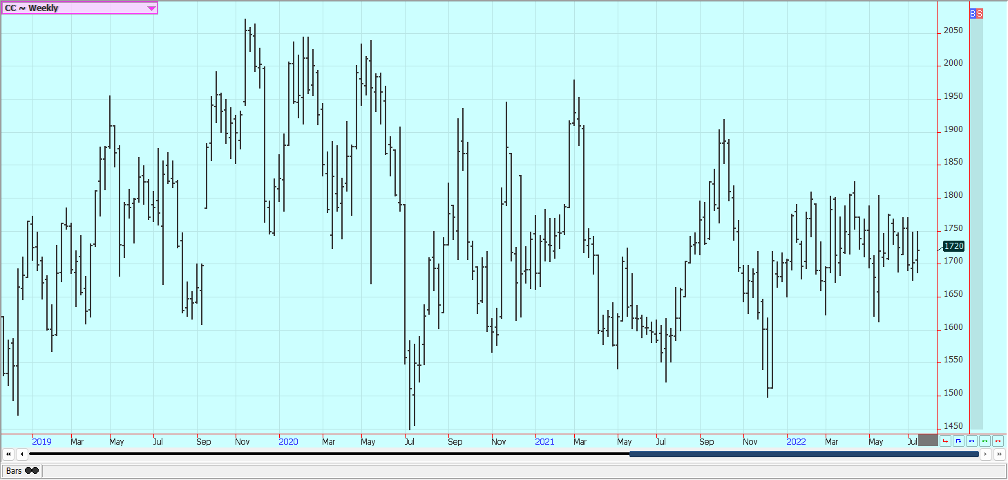Viewport: 1008px width, 480px height.
Task: Step chart back with single left arrow
Action: 22,454
